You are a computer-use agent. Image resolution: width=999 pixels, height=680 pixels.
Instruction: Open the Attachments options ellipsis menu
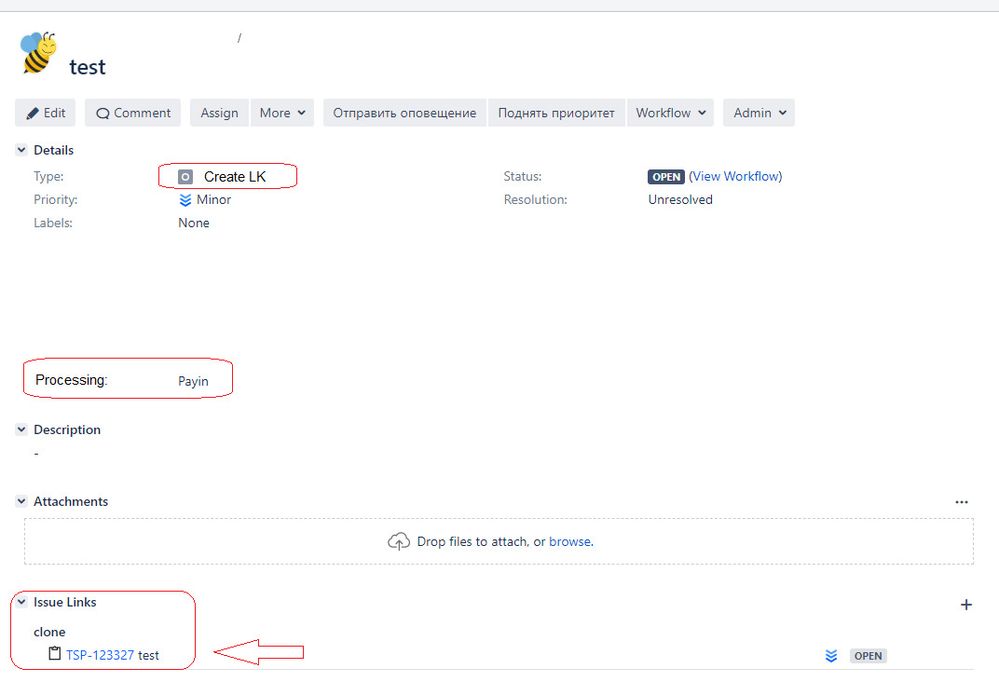click(x=961, y=502)
